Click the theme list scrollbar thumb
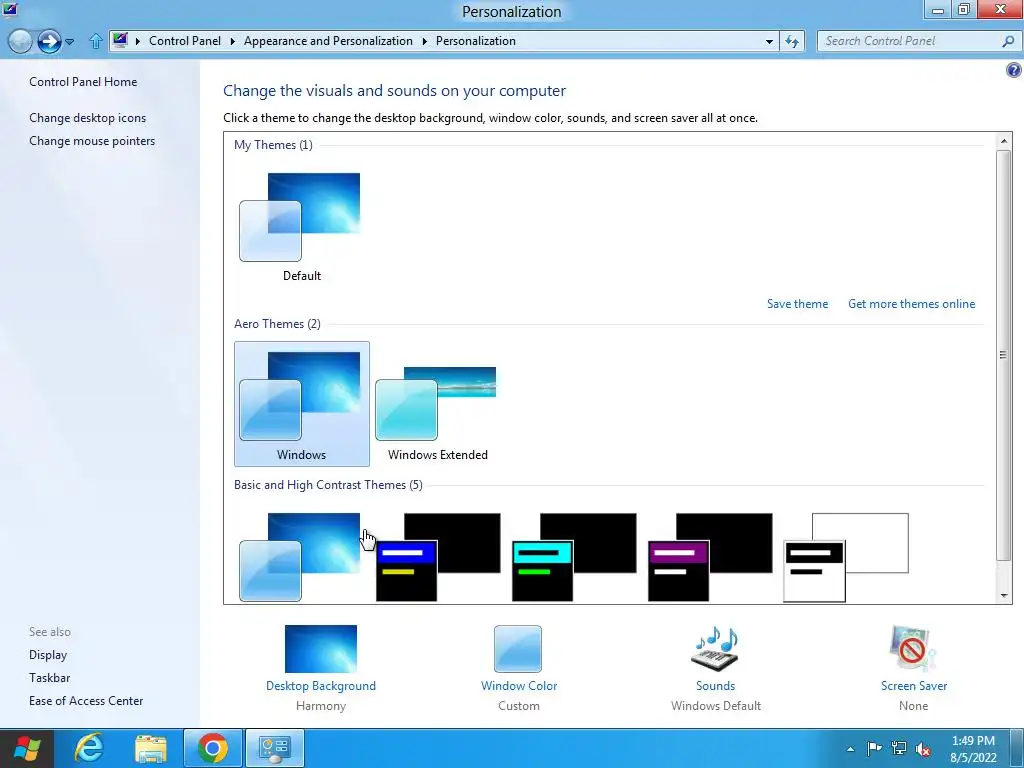Viewport: 1024px width, 768px height. 1004,355
